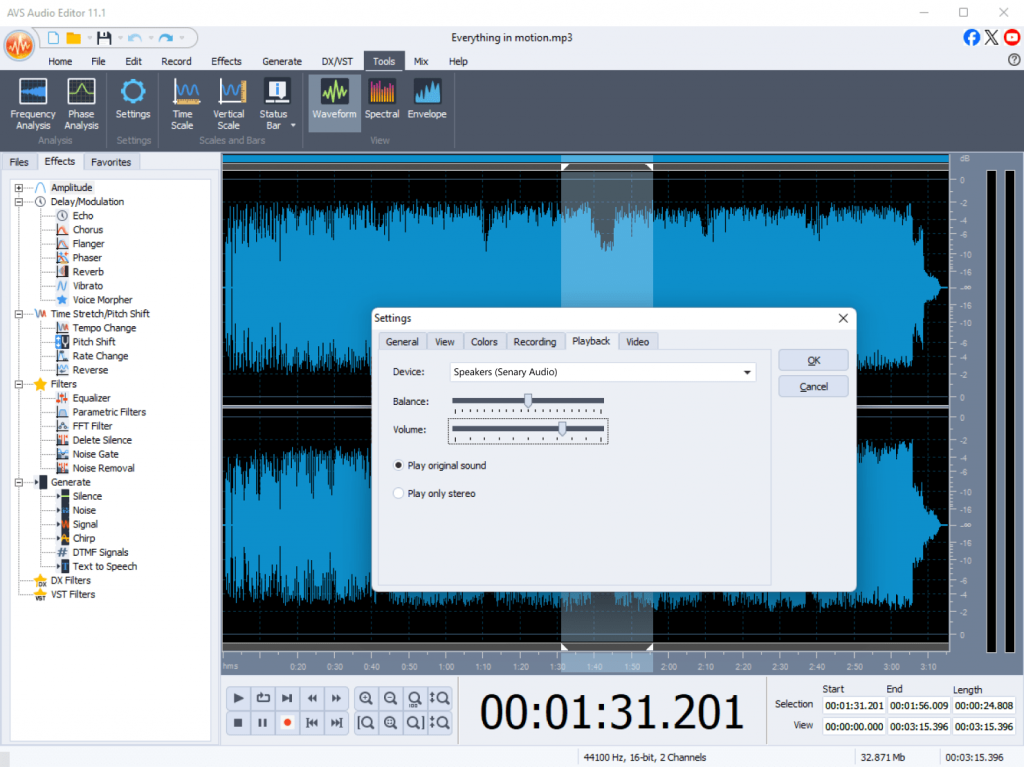Select the Play only stereo option
Viewport: 1024px width, 767px height.
399,494
